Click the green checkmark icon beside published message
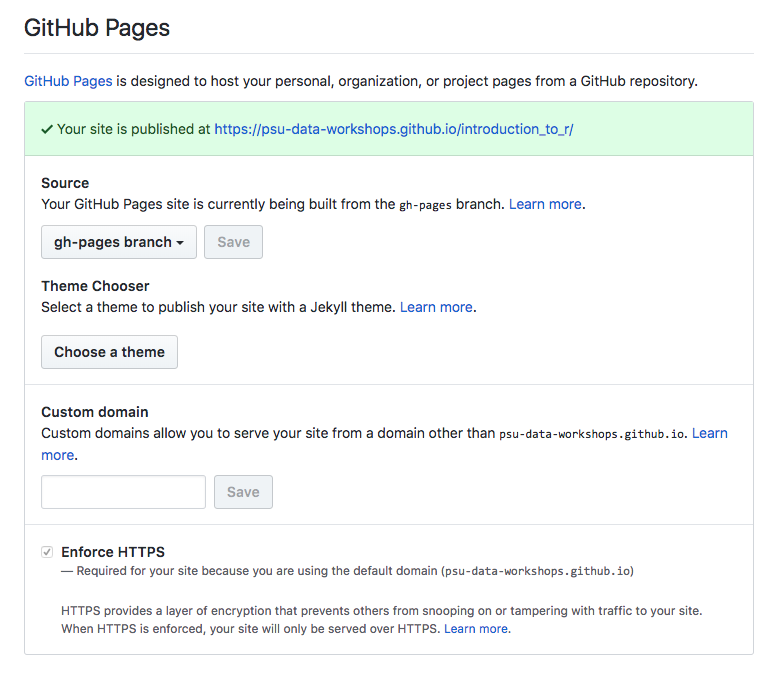772x683 pixels. point(47,130)
